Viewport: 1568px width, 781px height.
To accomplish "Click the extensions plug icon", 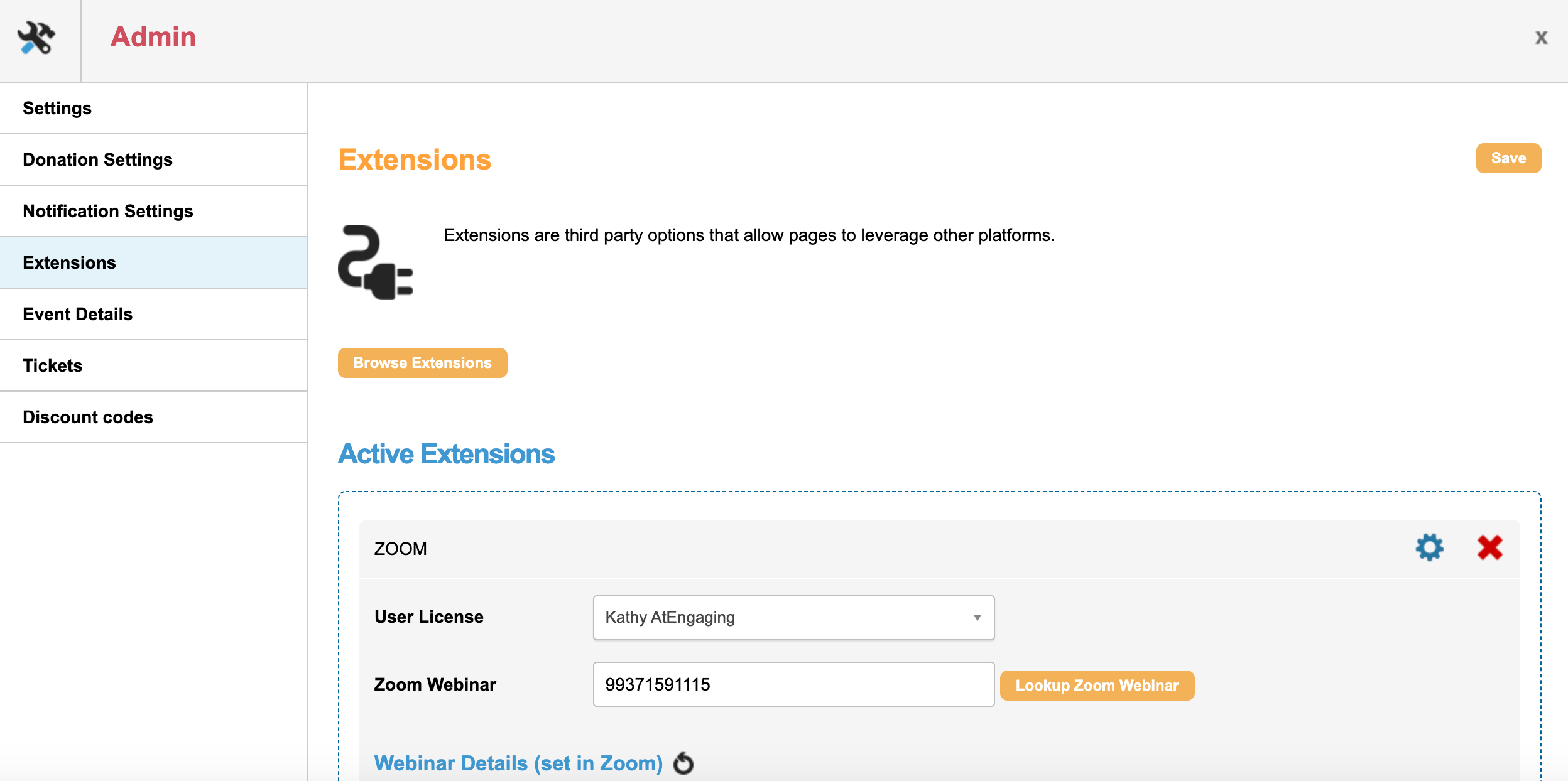I will 376,262.
